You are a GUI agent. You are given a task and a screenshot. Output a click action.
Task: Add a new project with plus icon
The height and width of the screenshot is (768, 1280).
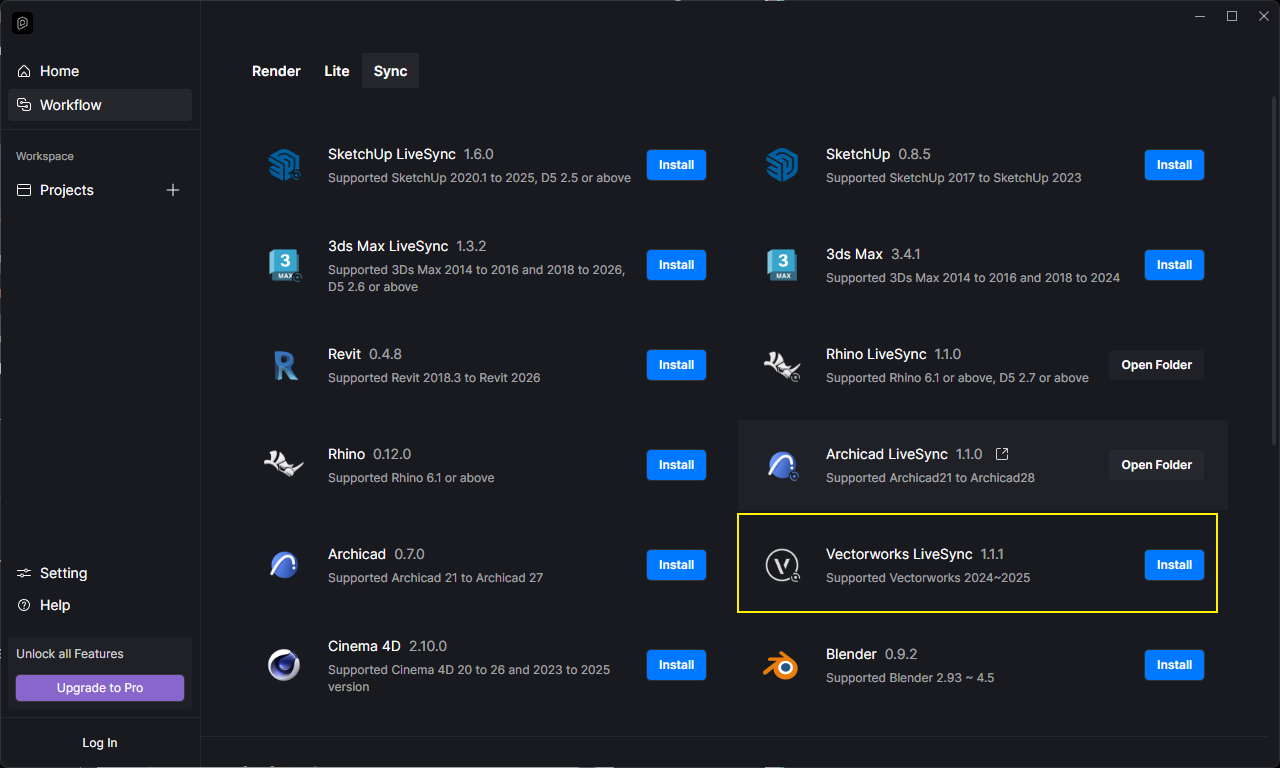[x=173, y=190]
